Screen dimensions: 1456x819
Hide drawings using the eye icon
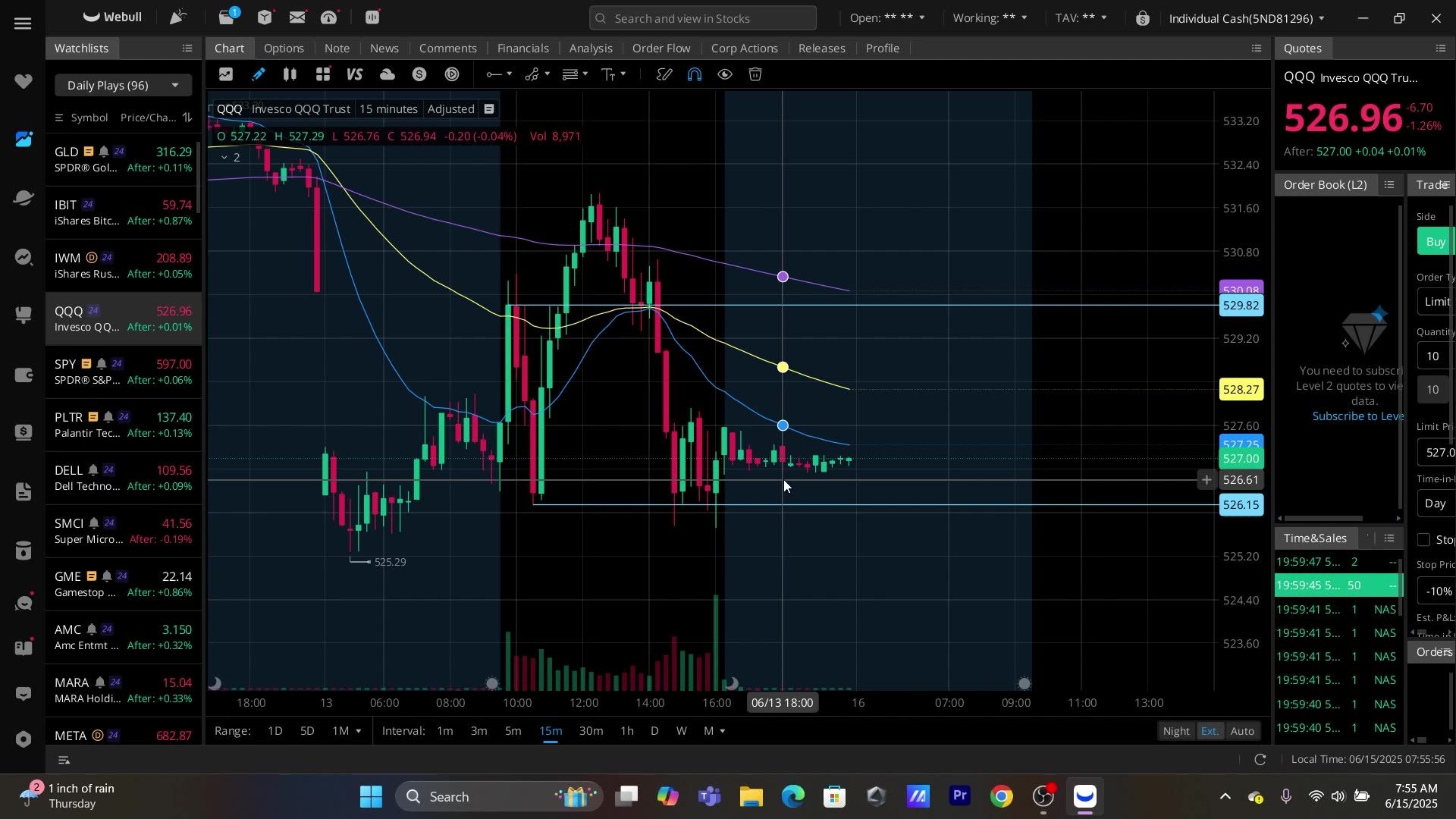724,74
